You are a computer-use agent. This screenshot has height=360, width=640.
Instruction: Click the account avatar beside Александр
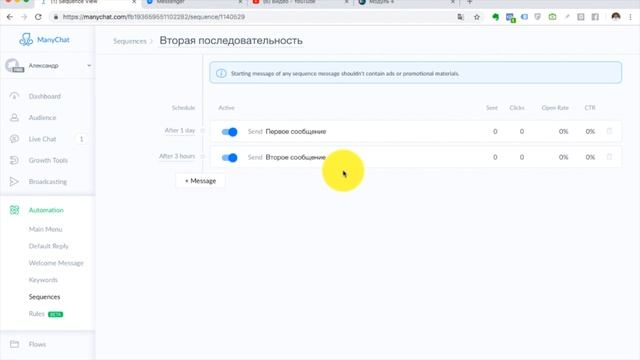[x=14, y=65]
